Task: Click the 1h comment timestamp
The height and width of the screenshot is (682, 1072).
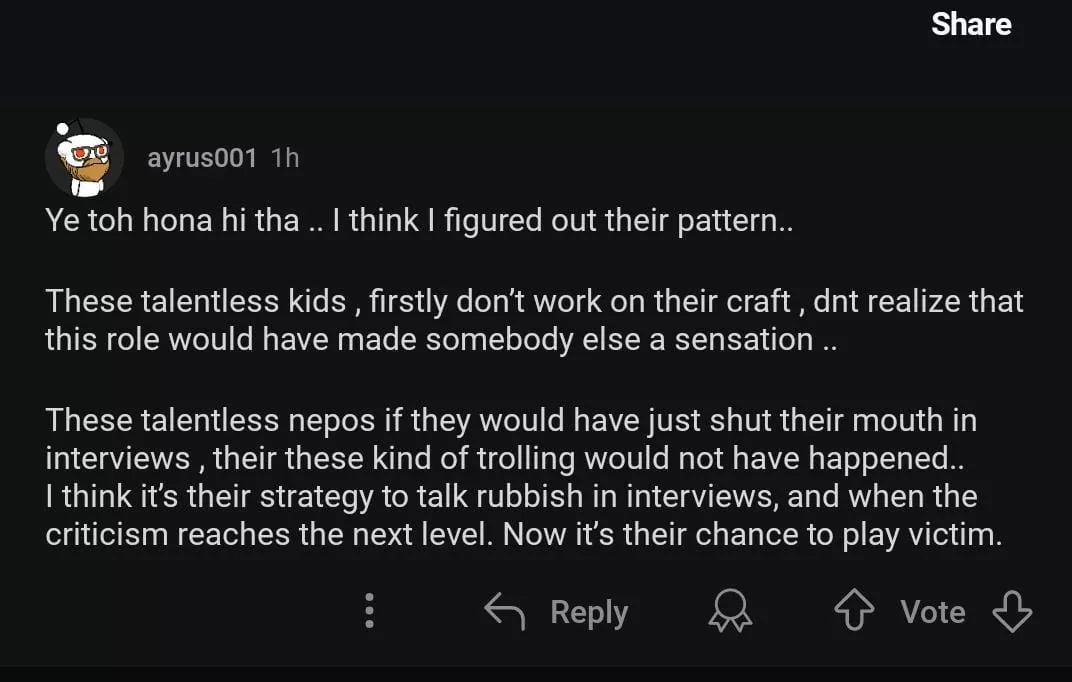Action: (x=285, y=158)
